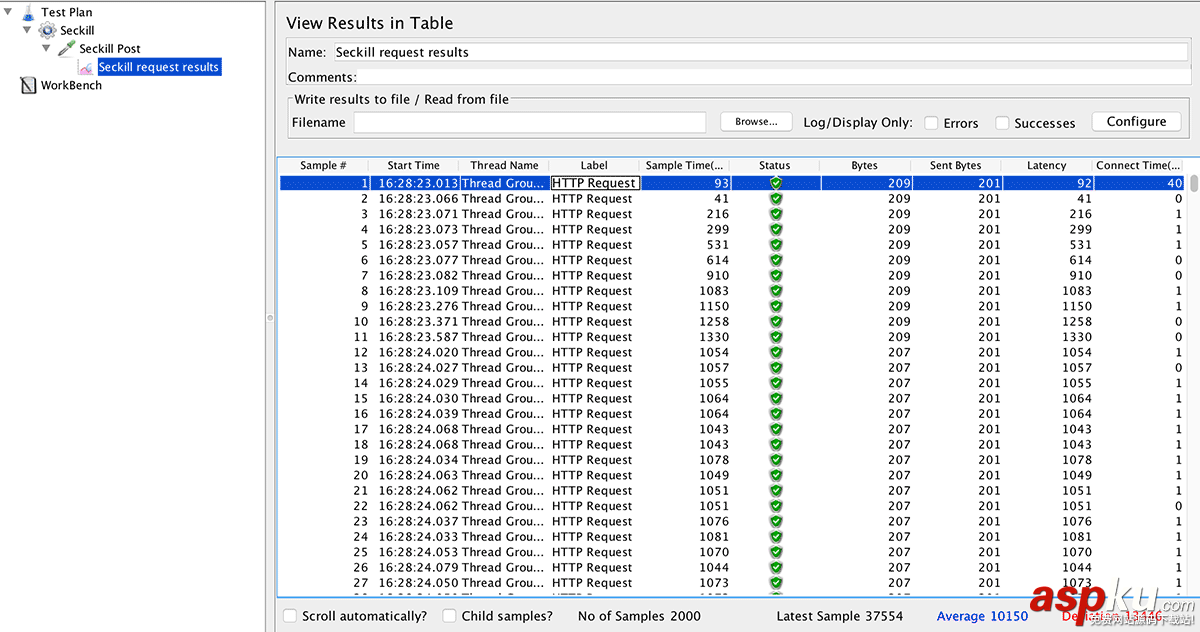Click start time 16:28:23.077 cell
The width and height of the screenshot is (1200, 632).
pyautogui.click(x=418, y=260)
